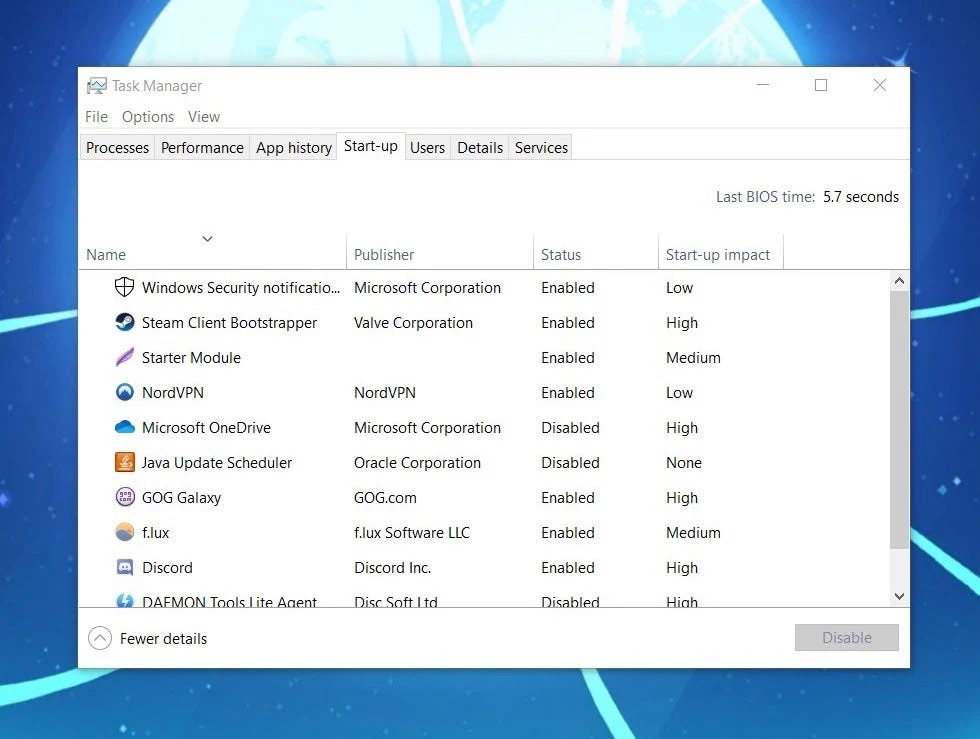This screenshot has height=739, width=980.
Task: Open the Name column sort dropdown
Action: (x=207, y=239)
